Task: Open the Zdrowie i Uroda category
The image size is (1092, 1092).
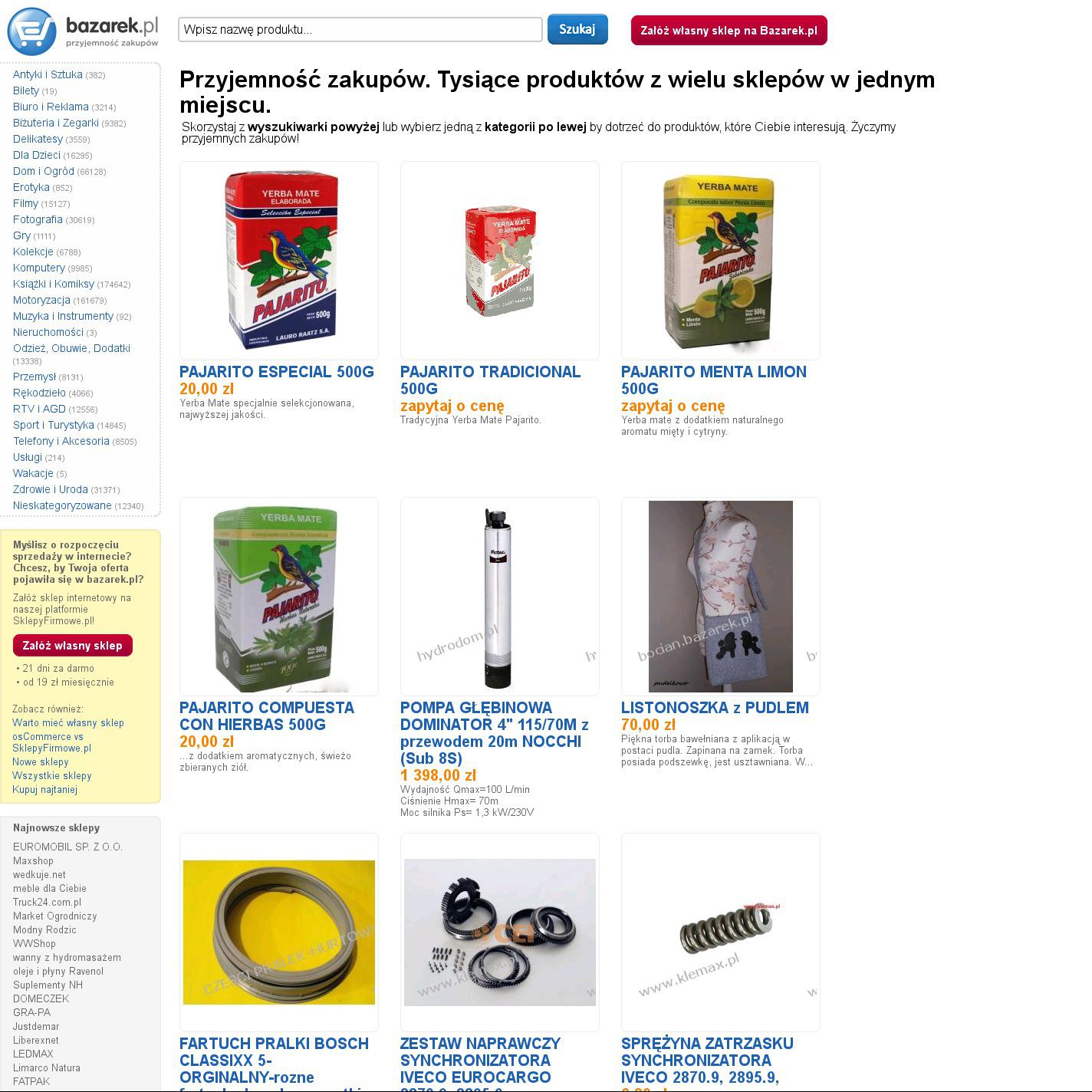Action: pos(51,489)
